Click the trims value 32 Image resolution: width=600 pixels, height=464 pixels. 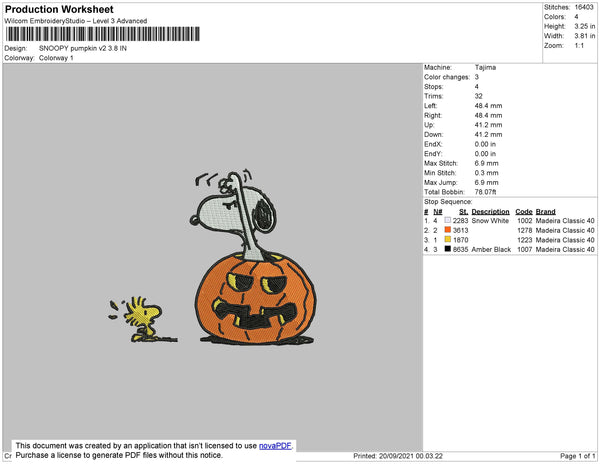(478, 96)
